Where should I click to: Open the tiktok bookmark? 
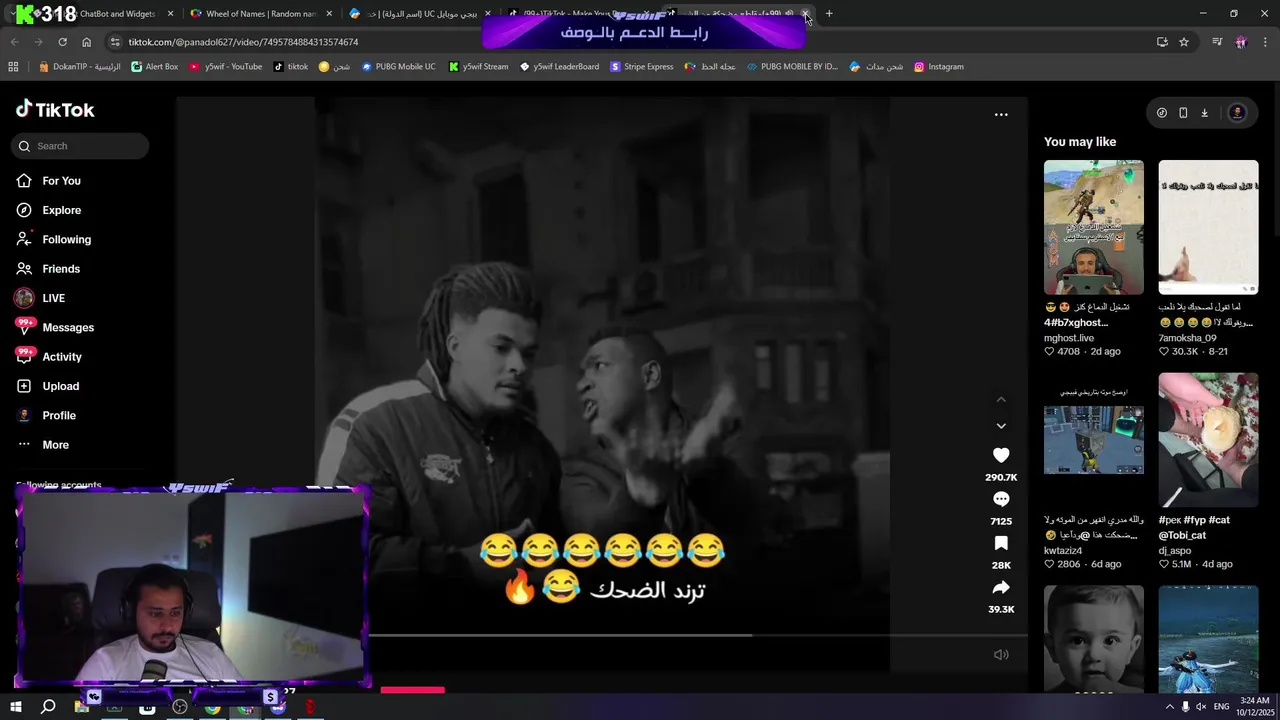pos(291,67)
